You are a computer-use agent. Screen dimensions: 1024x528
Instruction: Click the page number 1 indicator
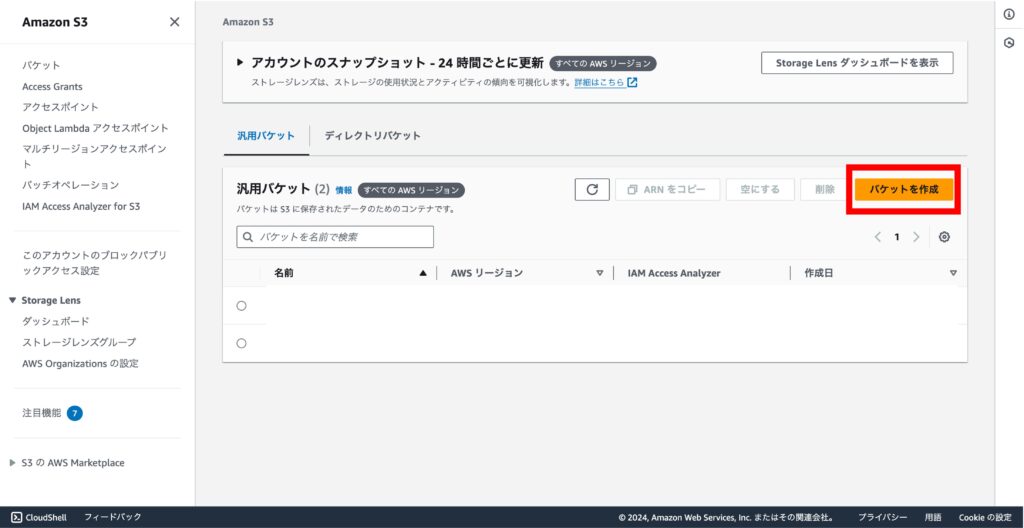[897, 237]
